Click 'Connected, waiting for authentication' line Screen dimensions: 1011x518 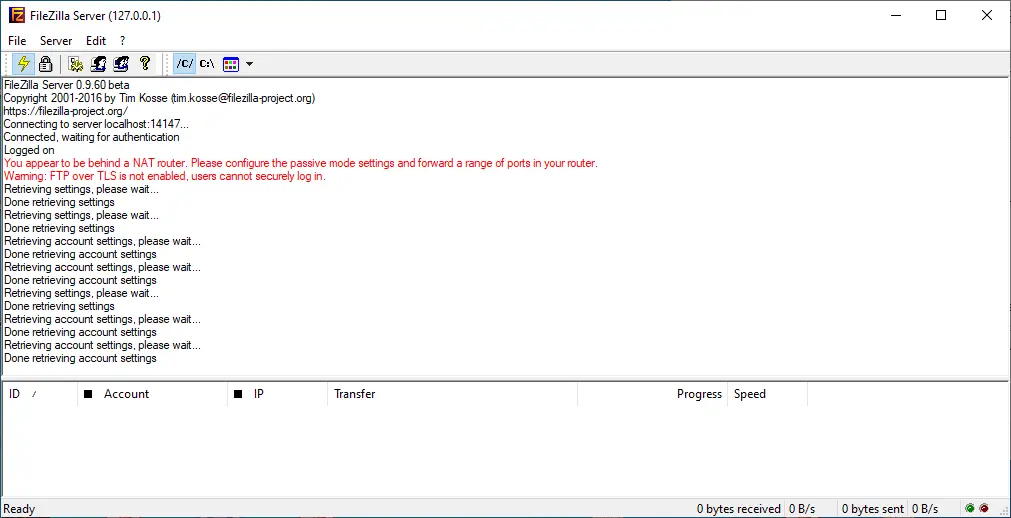[92, 137]
